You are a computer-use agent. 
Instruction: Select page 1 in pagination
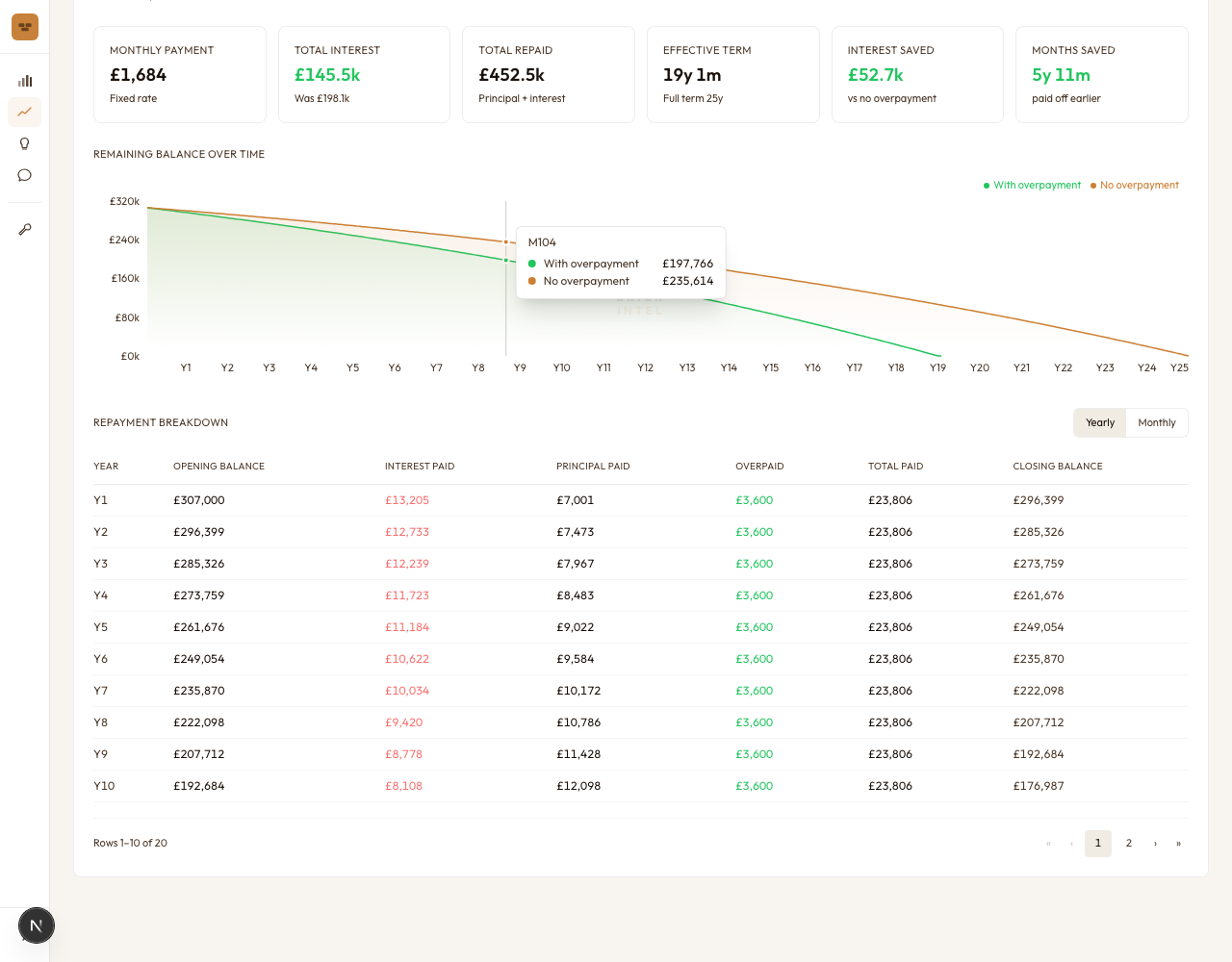tap(1097, 844)
